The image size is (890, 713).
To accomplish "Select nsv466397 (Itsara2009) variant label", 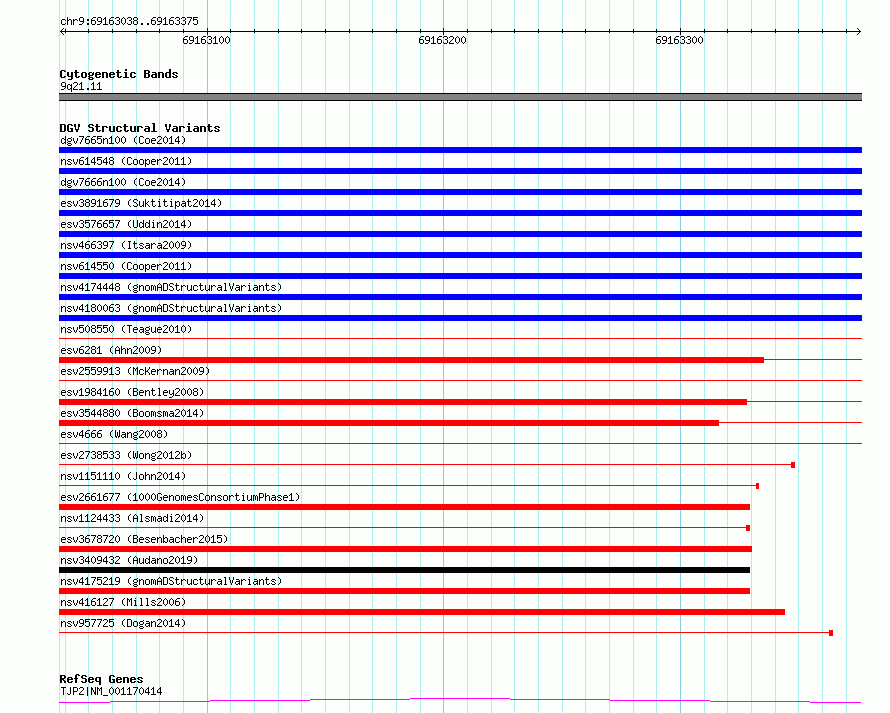I will click(126, 245).
